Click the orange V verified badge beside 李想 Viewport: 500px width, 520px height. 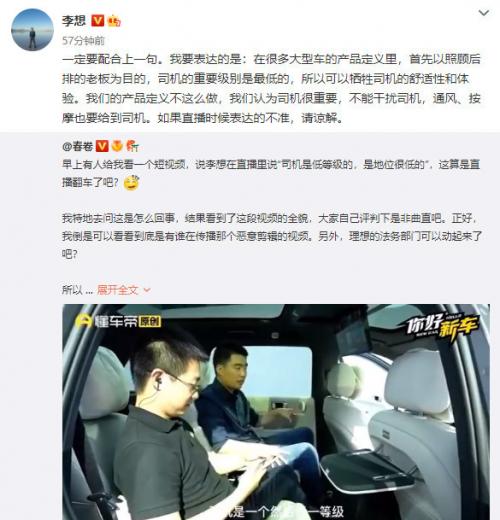coord(98,21)
